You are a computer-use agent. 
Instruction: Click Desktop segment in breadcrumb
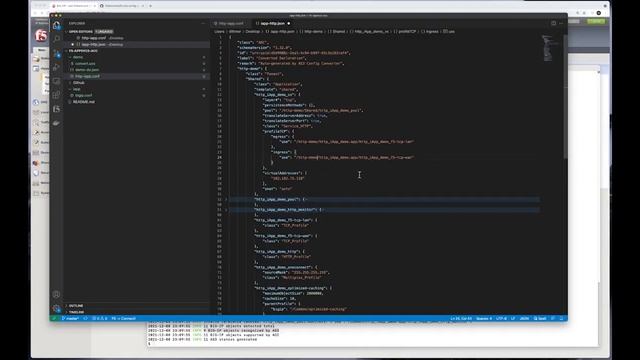coord(252,31)
